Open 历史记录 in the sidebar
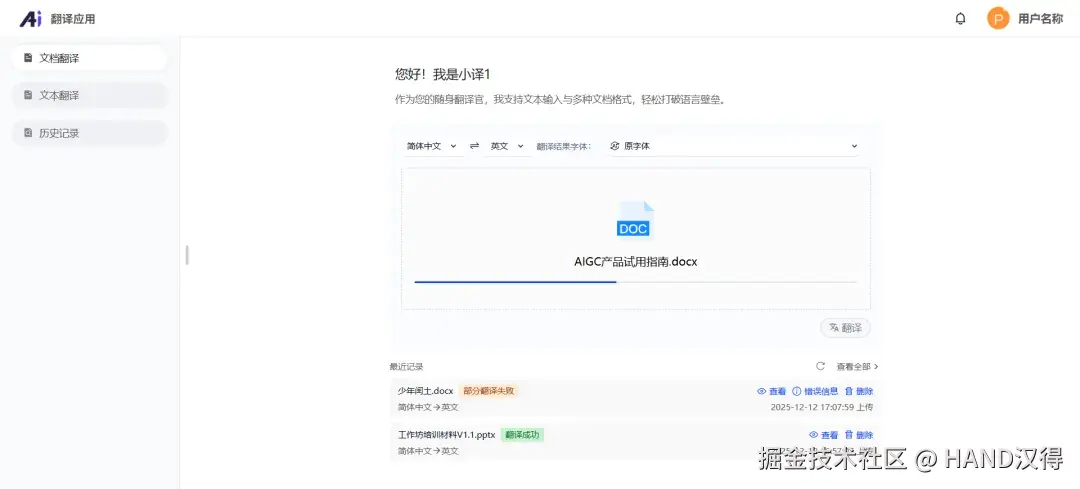Image resolution: width=1080 pixels, height=489 pixels. 90,133
